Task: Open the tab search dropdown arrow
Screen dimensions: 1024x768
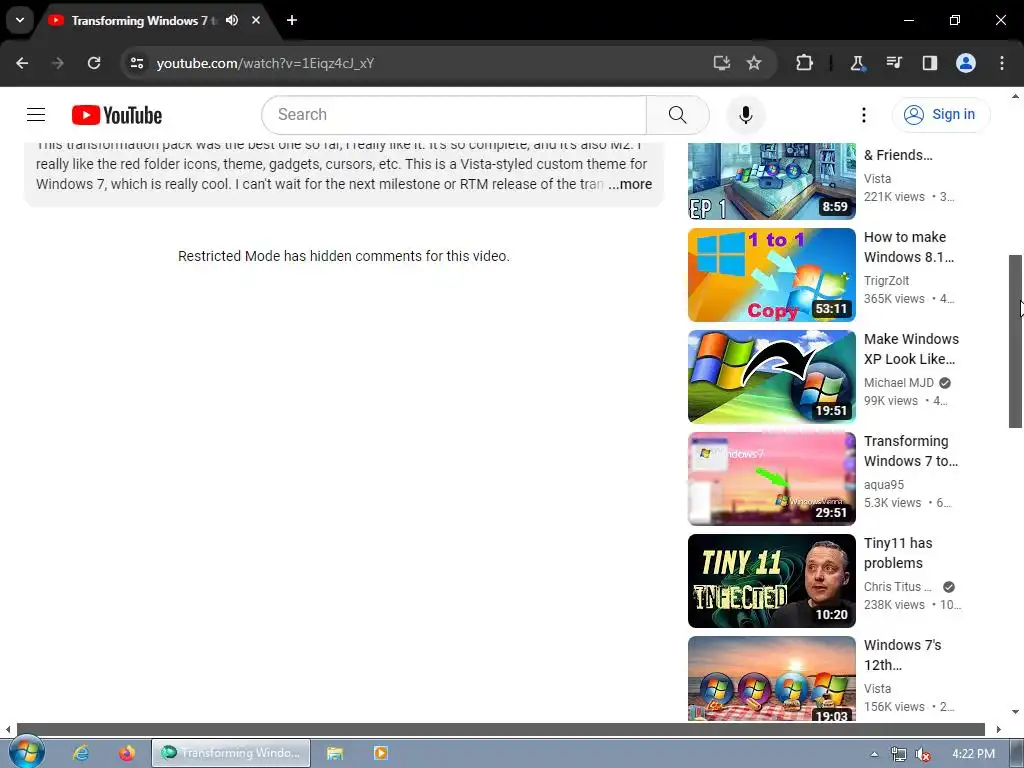Action: click(20, 20)
